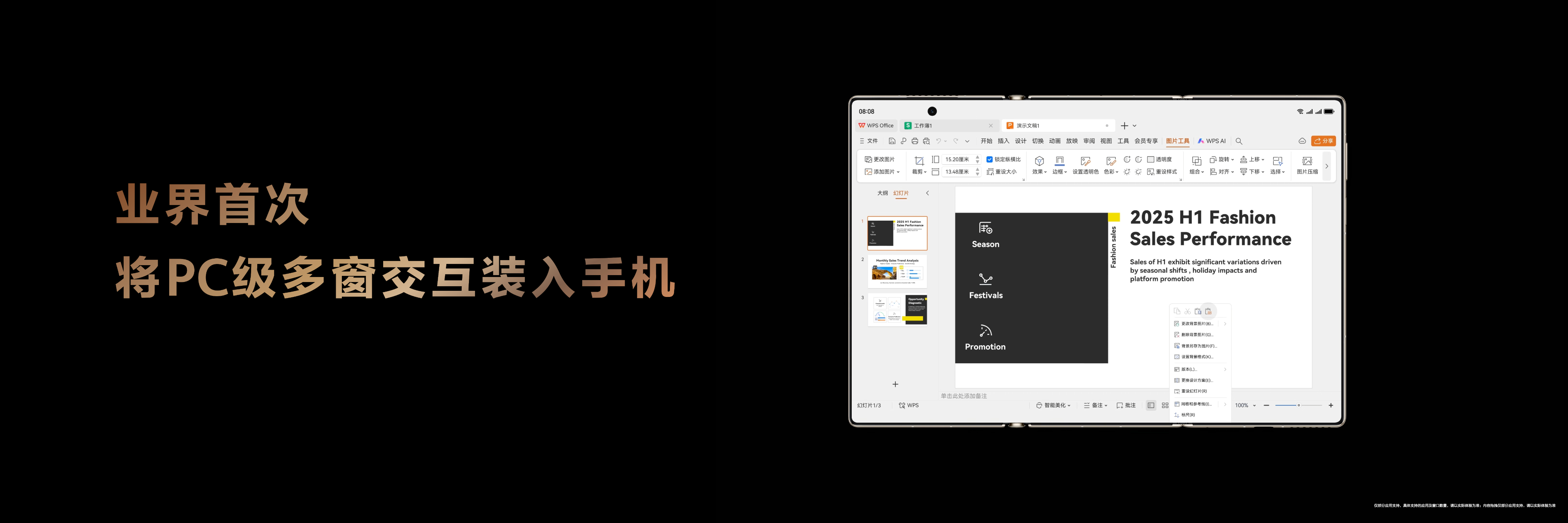Click the zoom in plus icon
Screen dimensions: 1568x523
click(x=1331, y=405)
